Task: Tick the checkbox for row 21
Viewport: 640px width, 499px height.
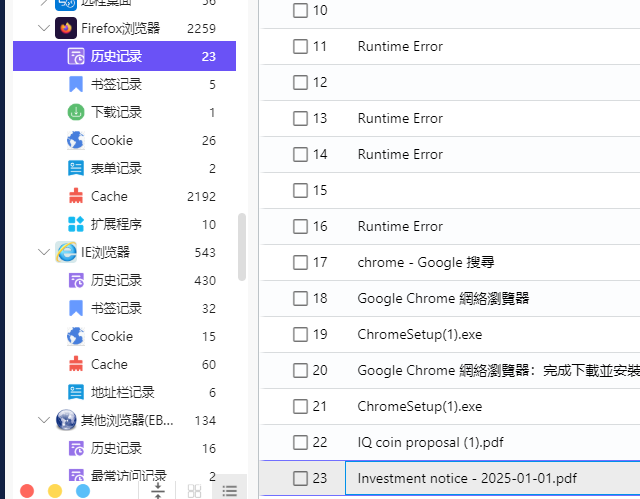Action: point(300,406)
